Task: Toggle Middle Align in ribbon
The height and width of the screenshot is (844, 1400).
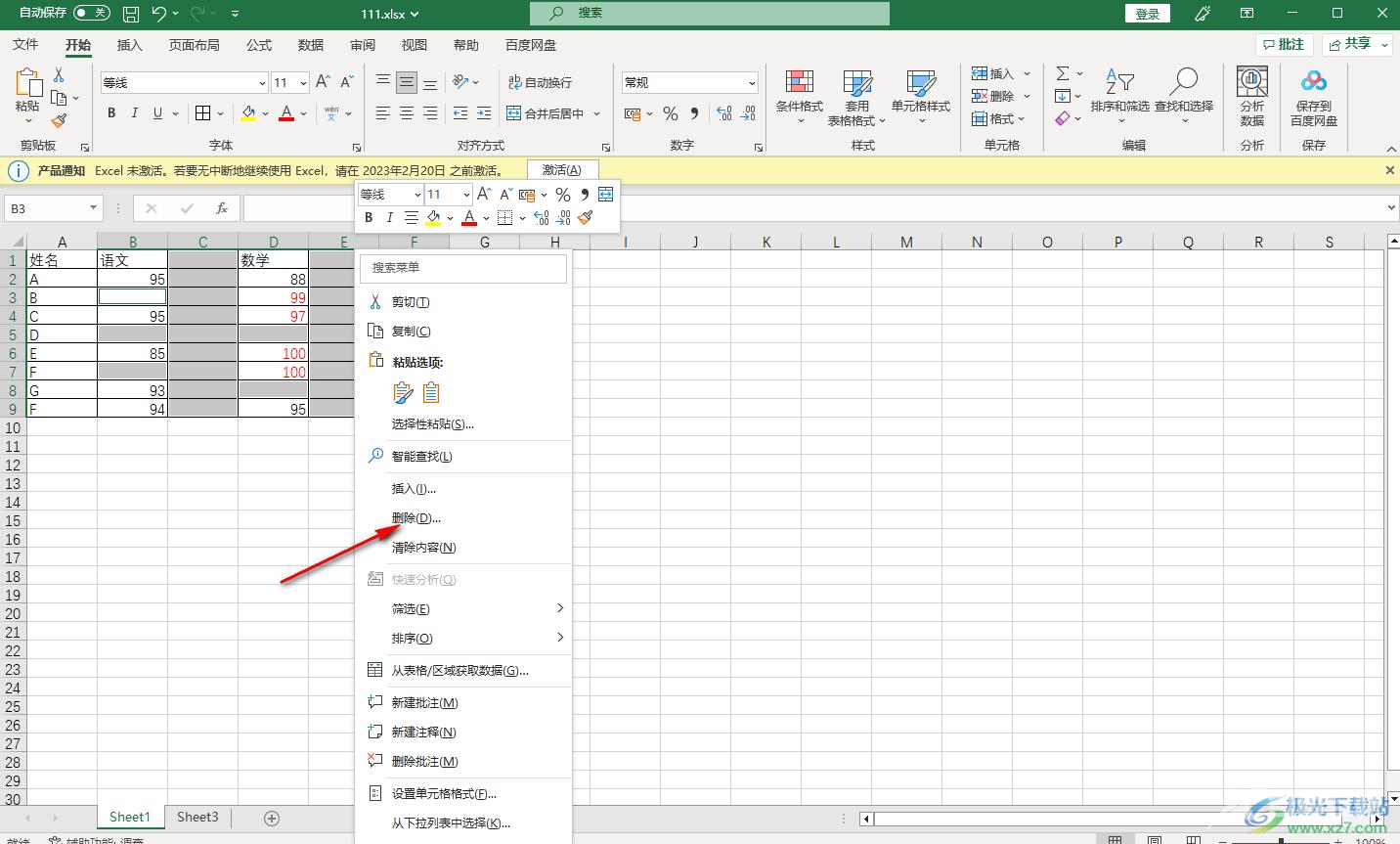Action: click(407, 82)
